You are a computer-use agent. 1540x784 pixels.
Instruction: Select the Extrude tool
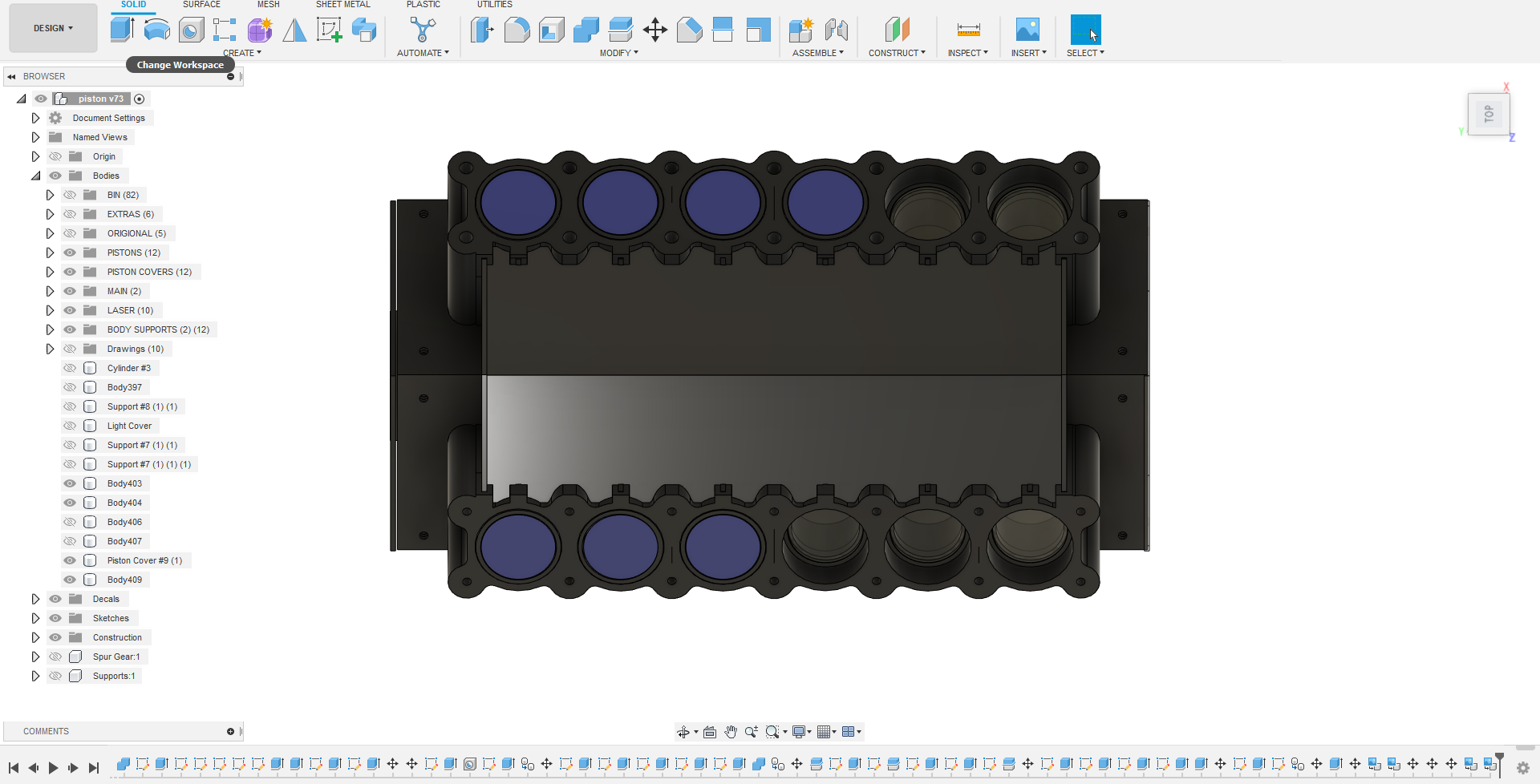[122, 30]
